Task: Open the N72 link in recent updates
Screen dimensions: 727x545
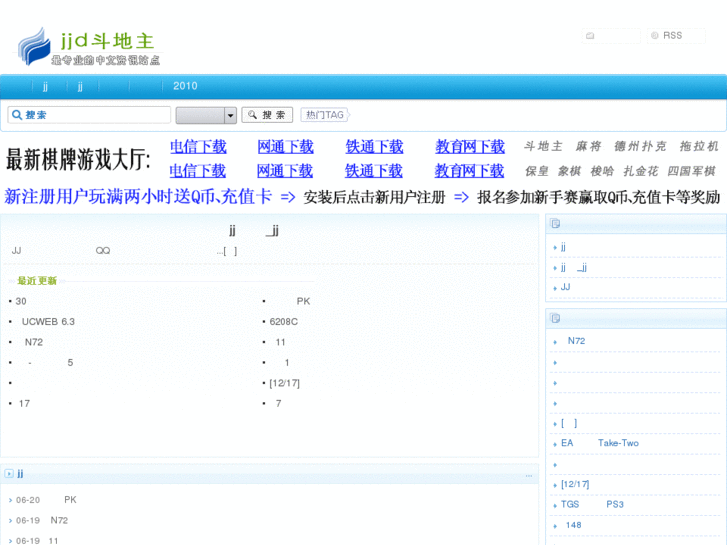Action: tap(34, 342)
